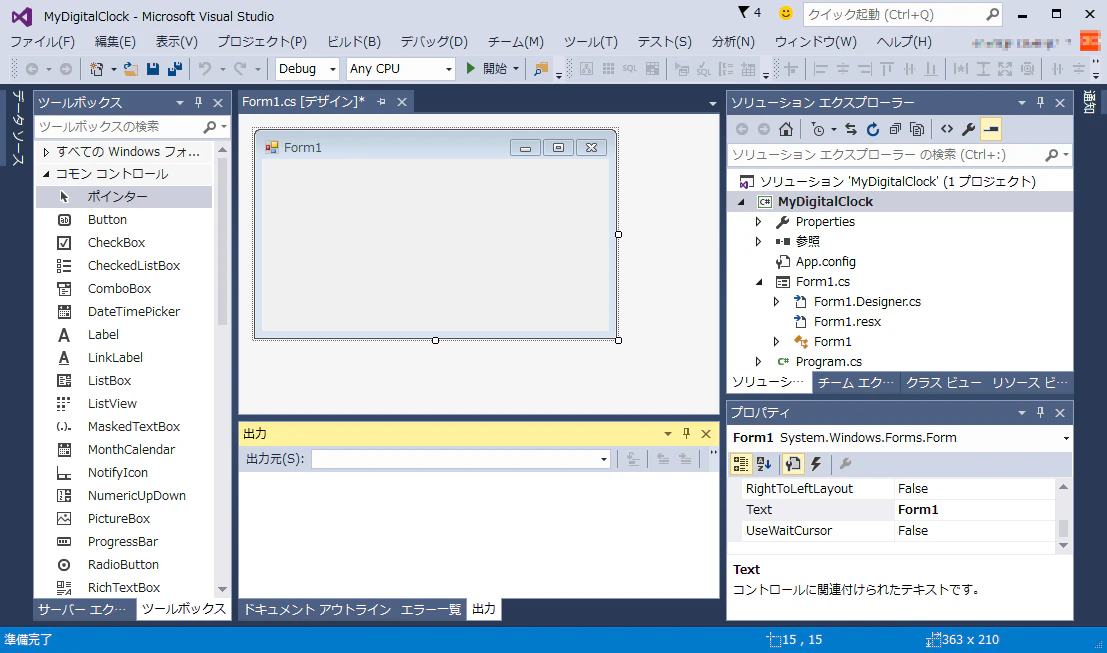The image size is (1107, 653).
Task: Click the Show All Files icon
Action: point(917,129)
